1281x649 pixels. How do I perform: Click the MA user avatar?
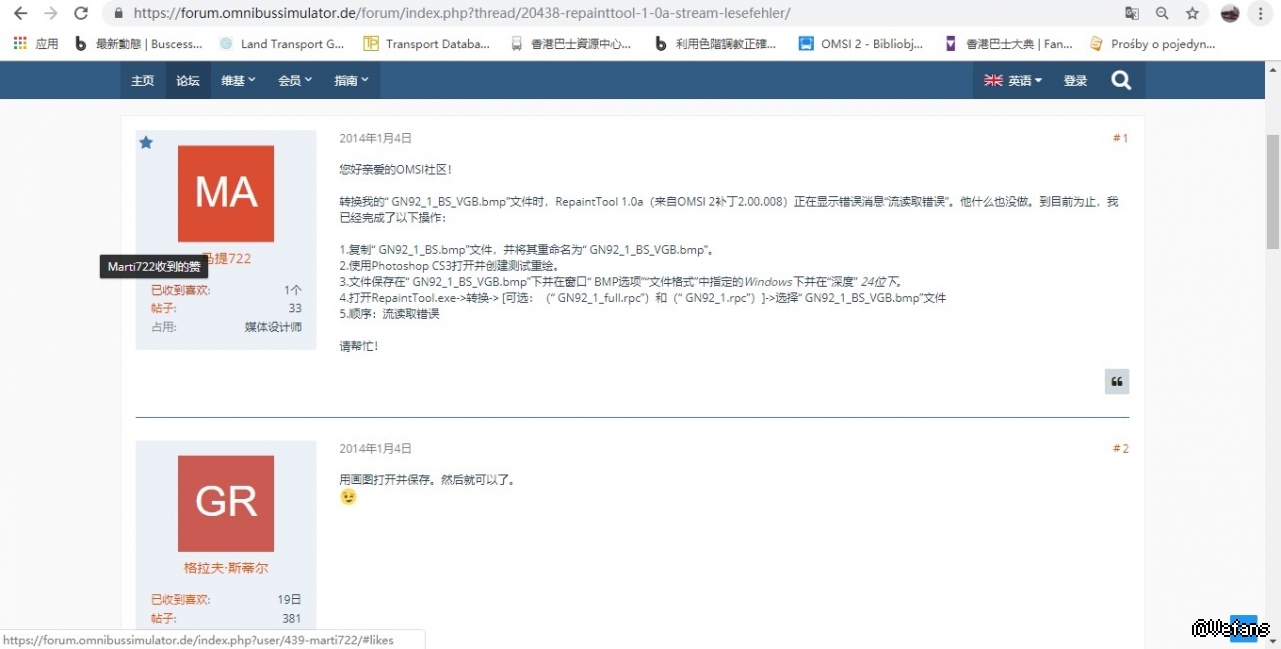226,194
